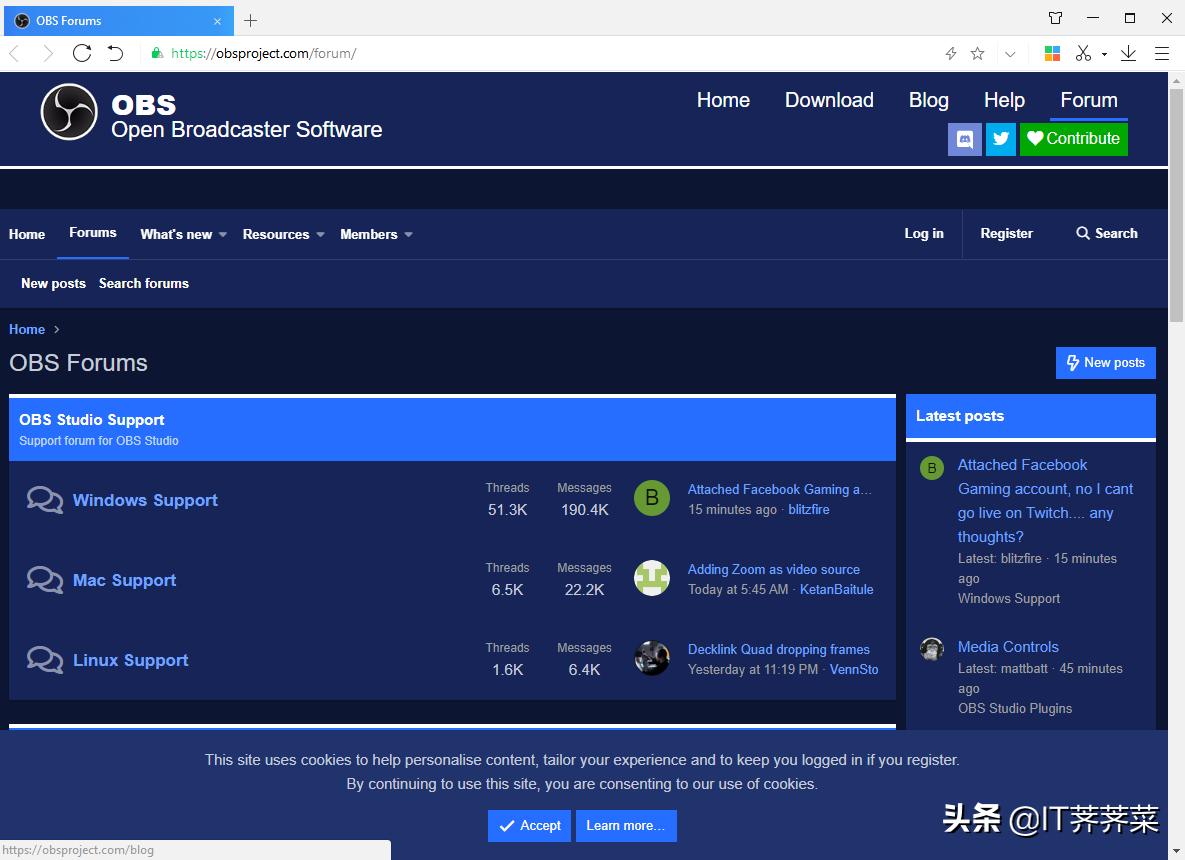Select the Forums navigation tab
The width and height of the screenshot is (1185, 860).
tap(93, 233)
